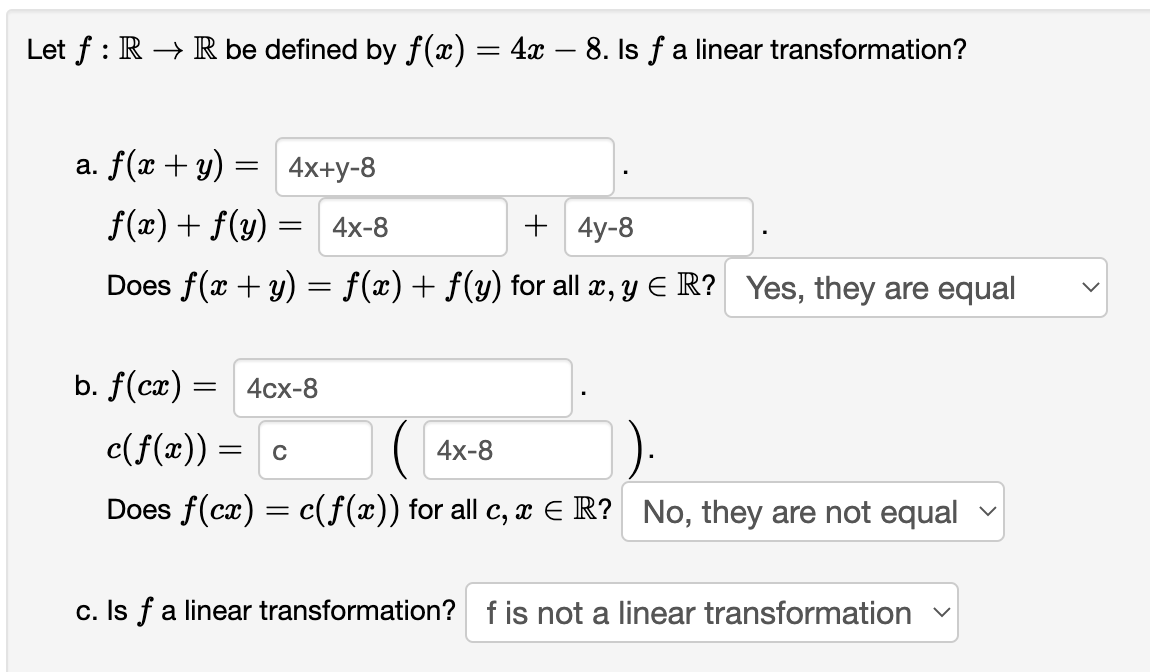1150x672 pixels.
Task: Edit the coefficient box before the parentheses
Action: click(314, 450)
